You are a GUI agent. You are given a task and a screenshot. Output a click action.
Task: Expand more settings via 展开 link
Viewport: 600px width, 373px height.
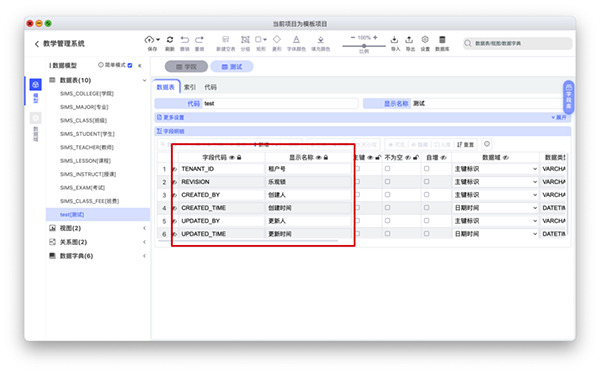[559, 117]
